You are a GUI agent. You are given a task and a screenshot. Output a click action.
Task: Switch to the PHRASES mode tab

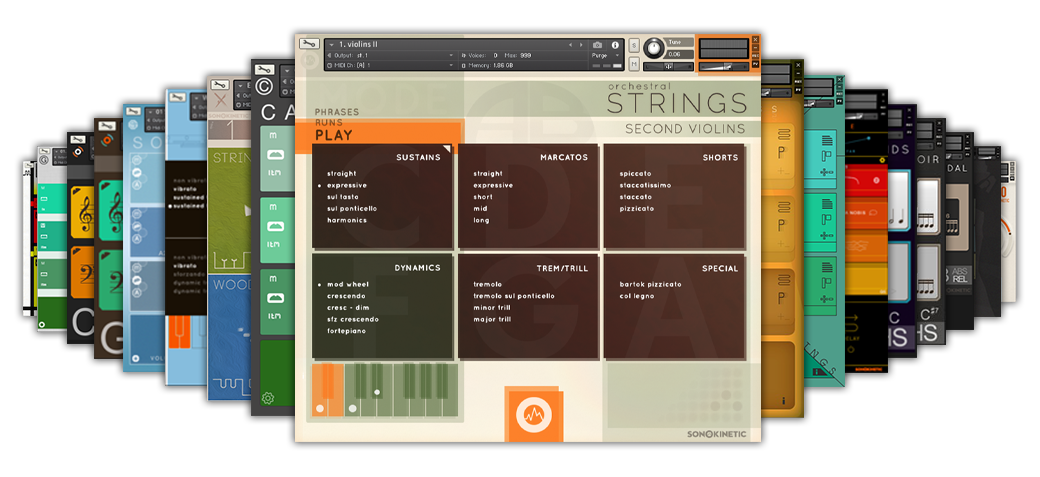[x=337, y=111]
